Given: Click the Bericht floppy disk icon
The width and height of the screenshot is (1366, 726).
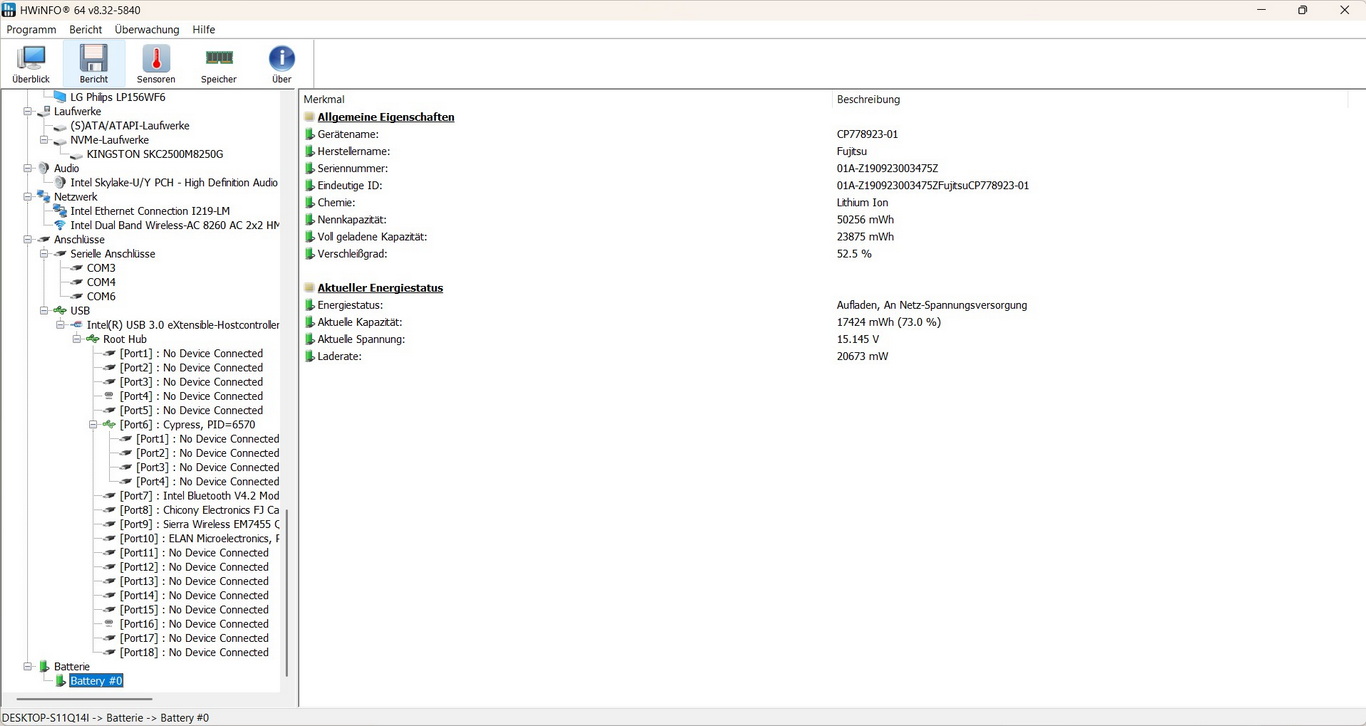Looking at the screenshot, I should [94, 60].
